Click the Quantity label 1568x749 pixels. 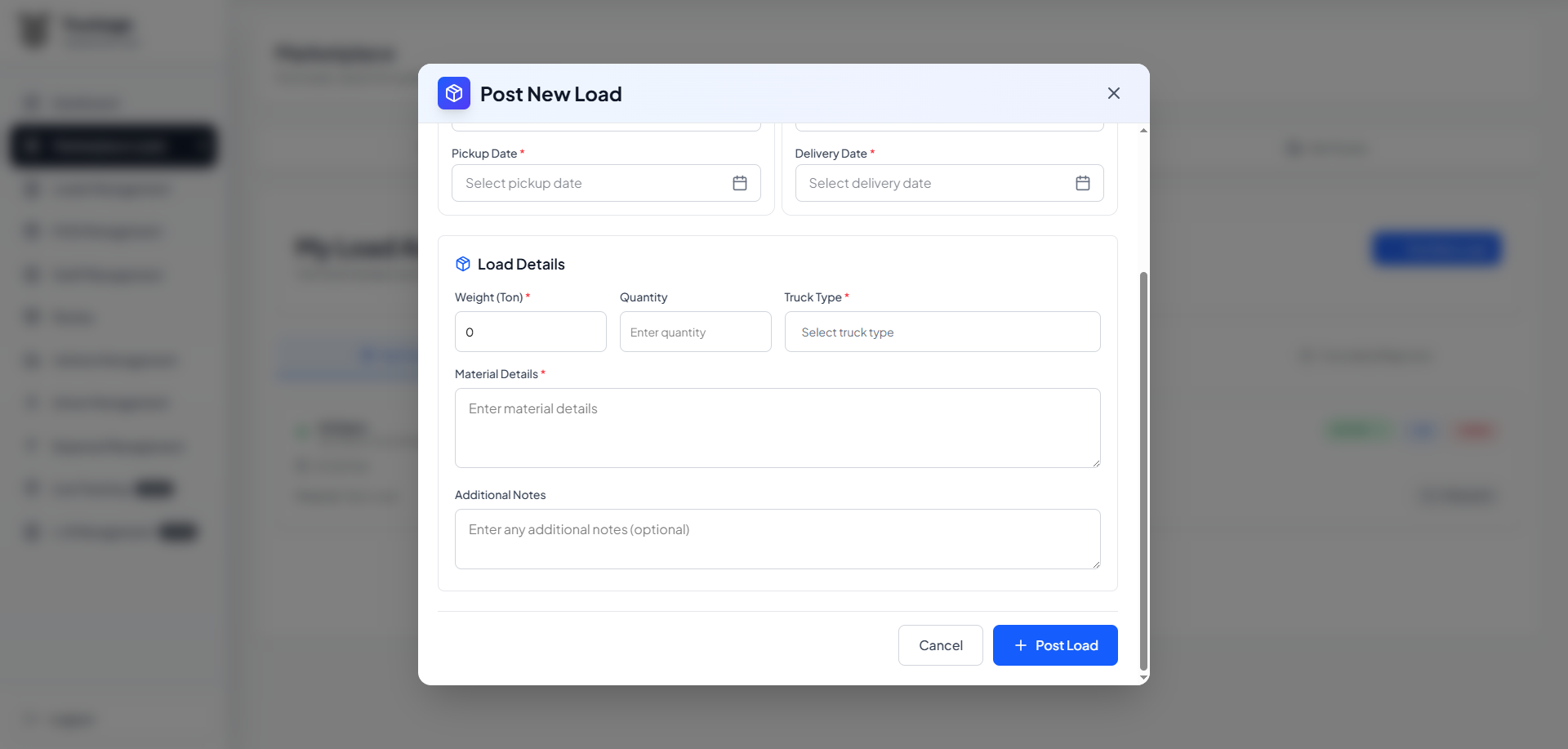(644, 297)
